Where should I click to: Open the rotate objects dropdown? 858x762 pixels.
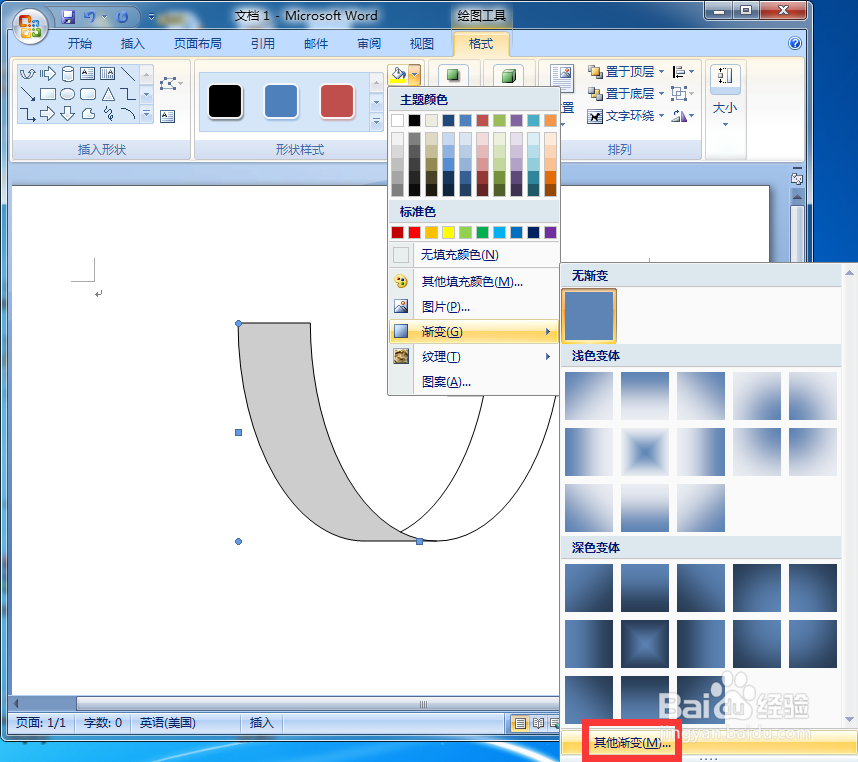pyautogui.click(x=683, y=116)
